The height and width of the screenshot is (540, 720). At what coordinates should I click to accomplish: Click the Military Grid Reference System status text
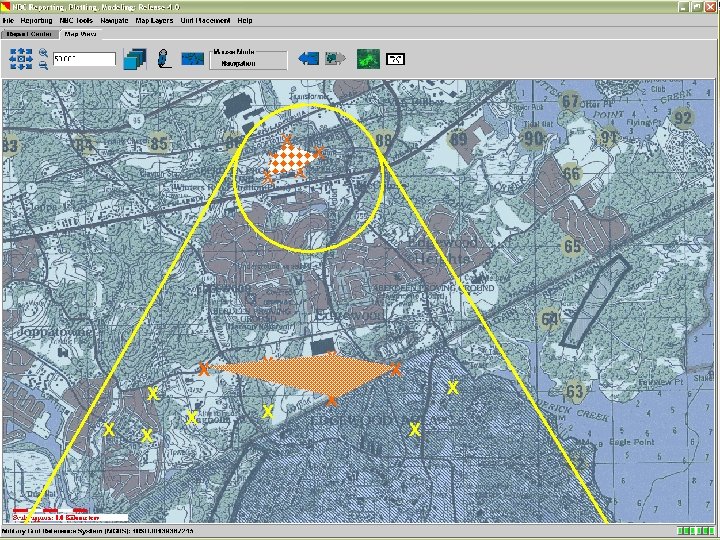click(x=97, y=531)
